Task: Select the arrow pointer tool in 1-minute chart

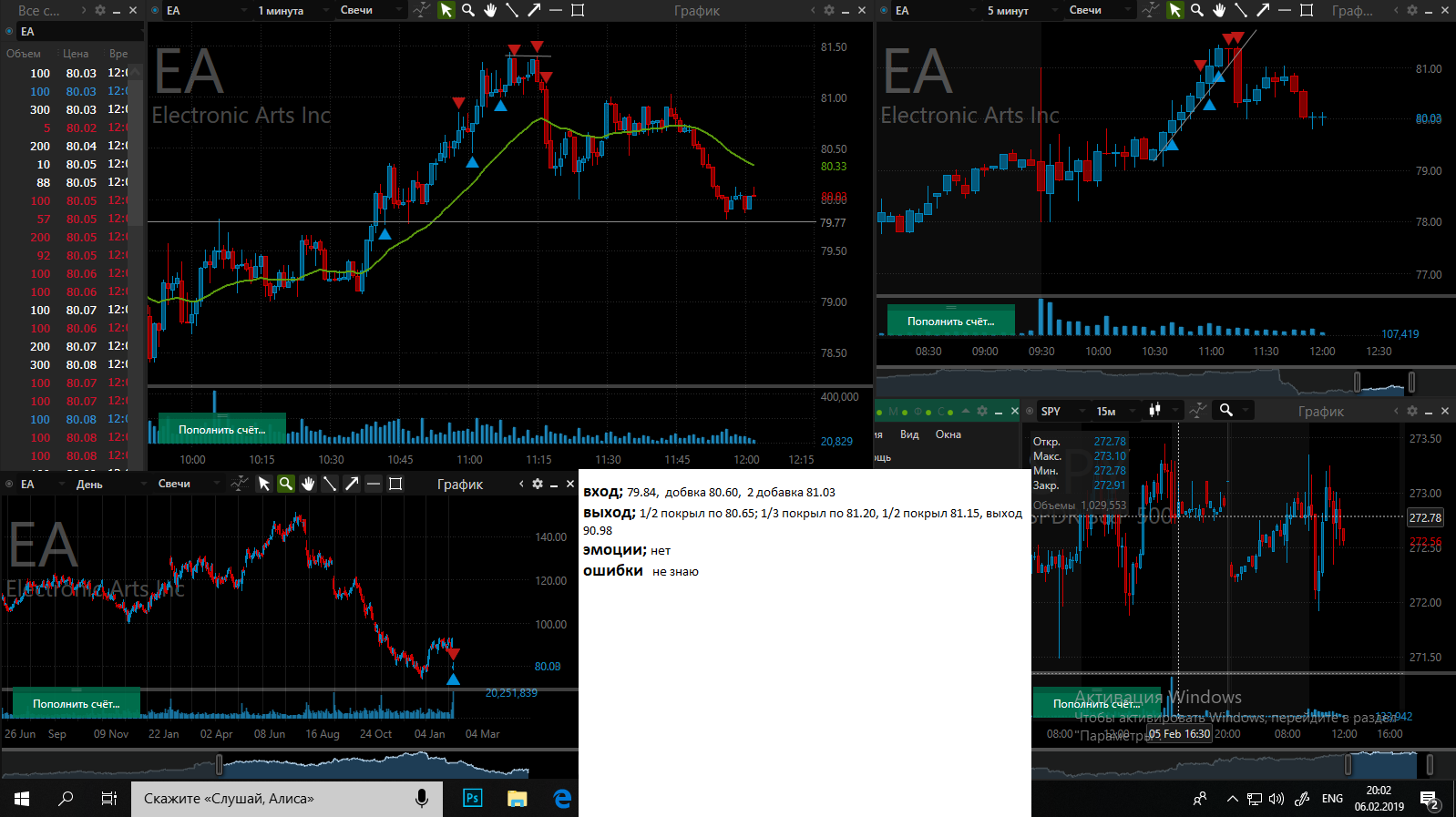Action: coord(446,10)
